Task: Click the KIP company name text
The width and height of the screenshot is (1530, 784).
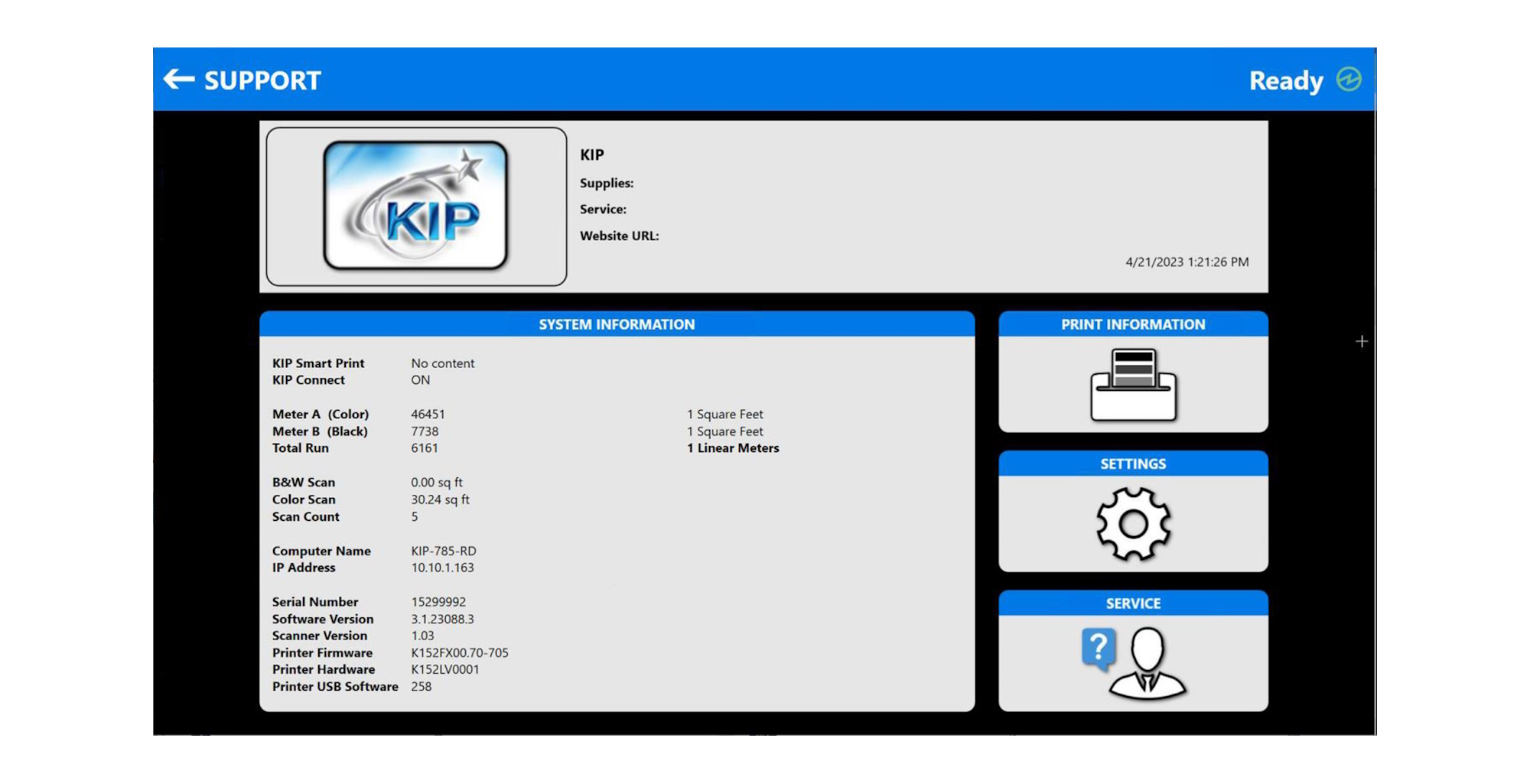Action: click(x=591, y=155)
